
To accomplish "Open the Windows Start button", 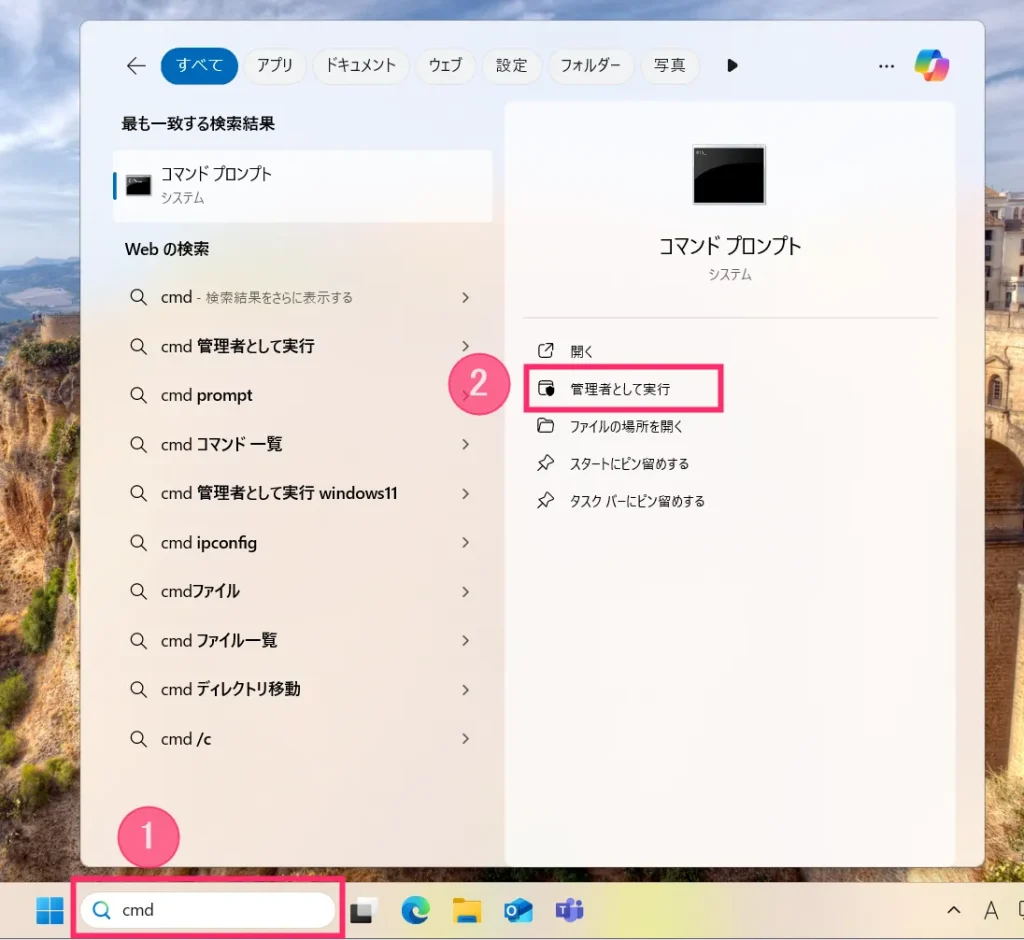I will point(50,910).
